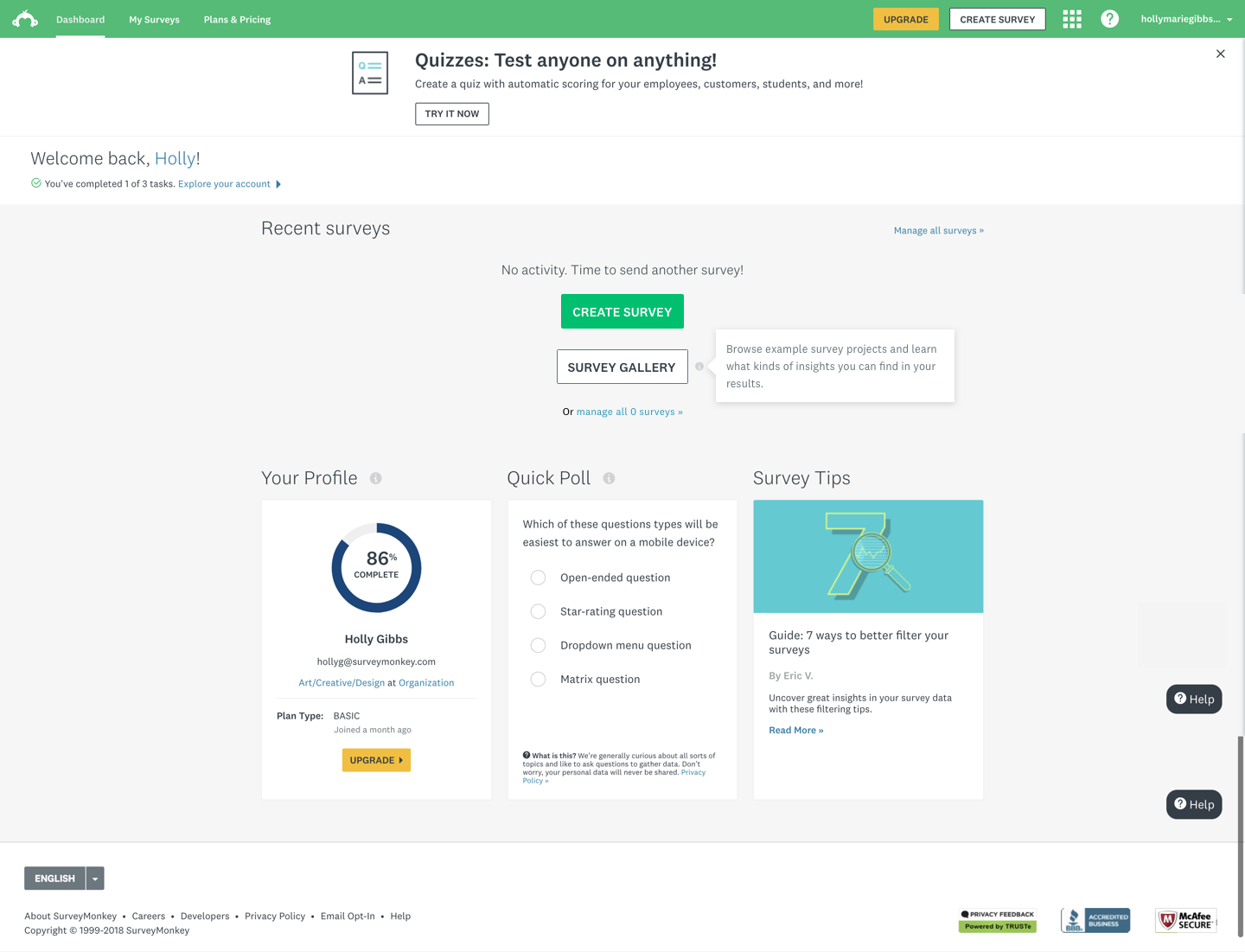Click info icon next to Your Profile
The width and height of the screenshot is (1245, 952).
[x=376, y=478]
